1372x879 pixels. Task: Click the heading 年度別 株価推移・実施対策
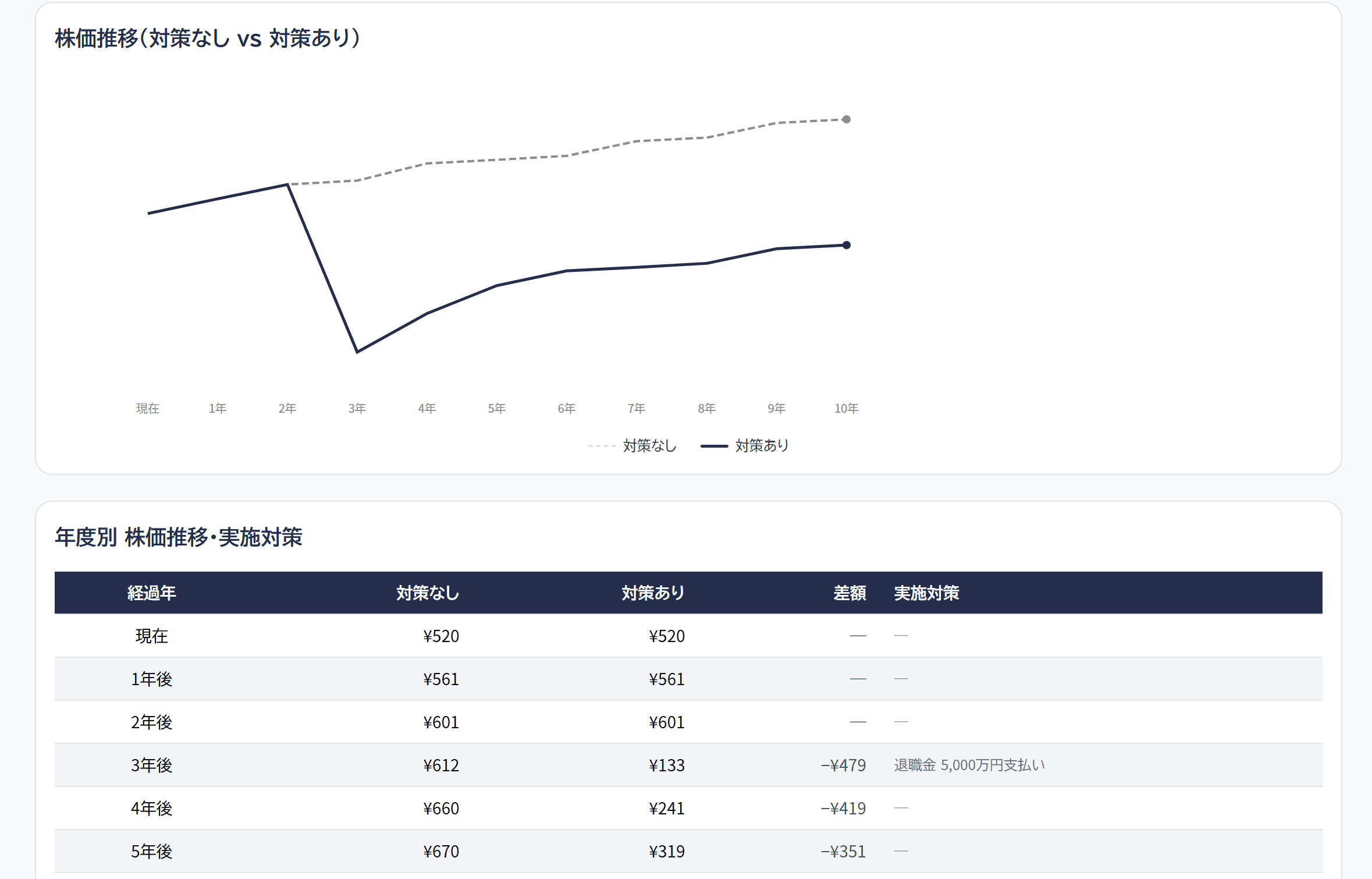(179, 537)
